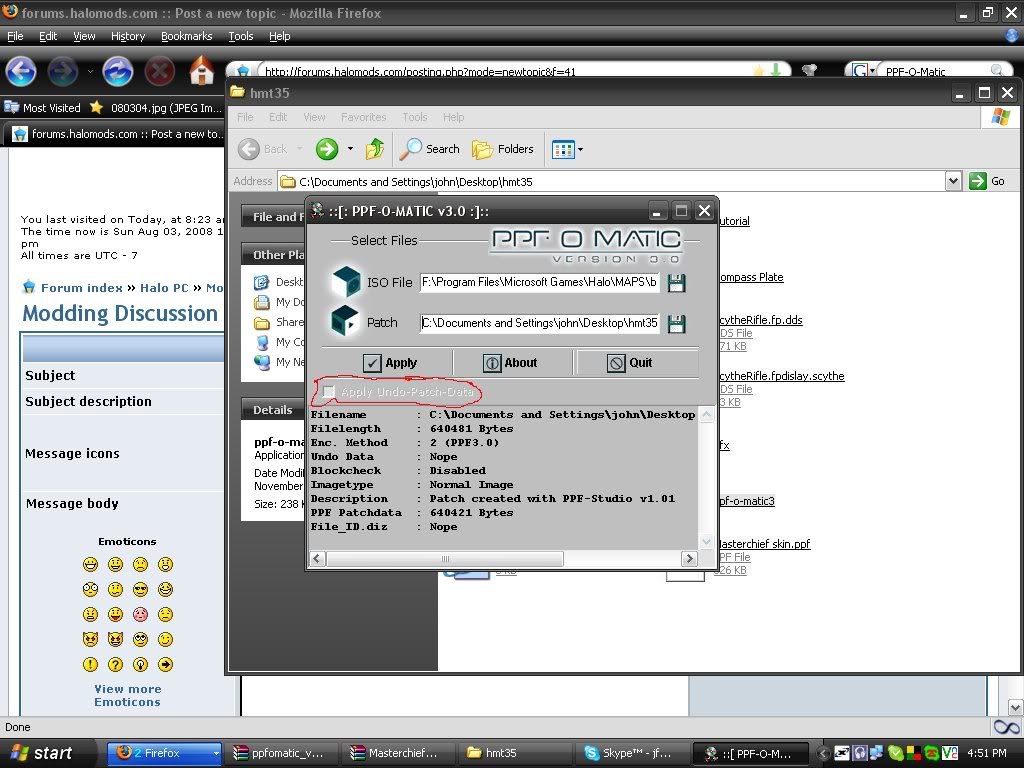Open the Firefox View menu
This screenshot has height=768, width=1024.
click(x=84, y=36)
